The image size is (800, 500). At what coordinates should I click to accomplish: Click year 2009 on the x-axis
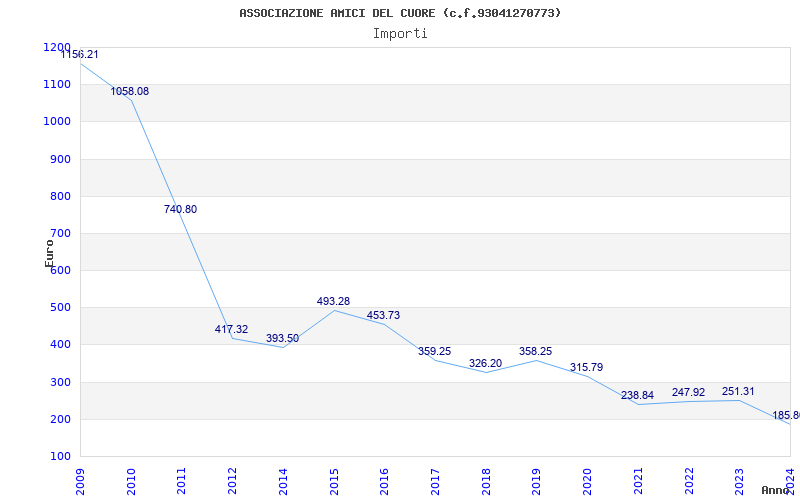coord(80,482)
